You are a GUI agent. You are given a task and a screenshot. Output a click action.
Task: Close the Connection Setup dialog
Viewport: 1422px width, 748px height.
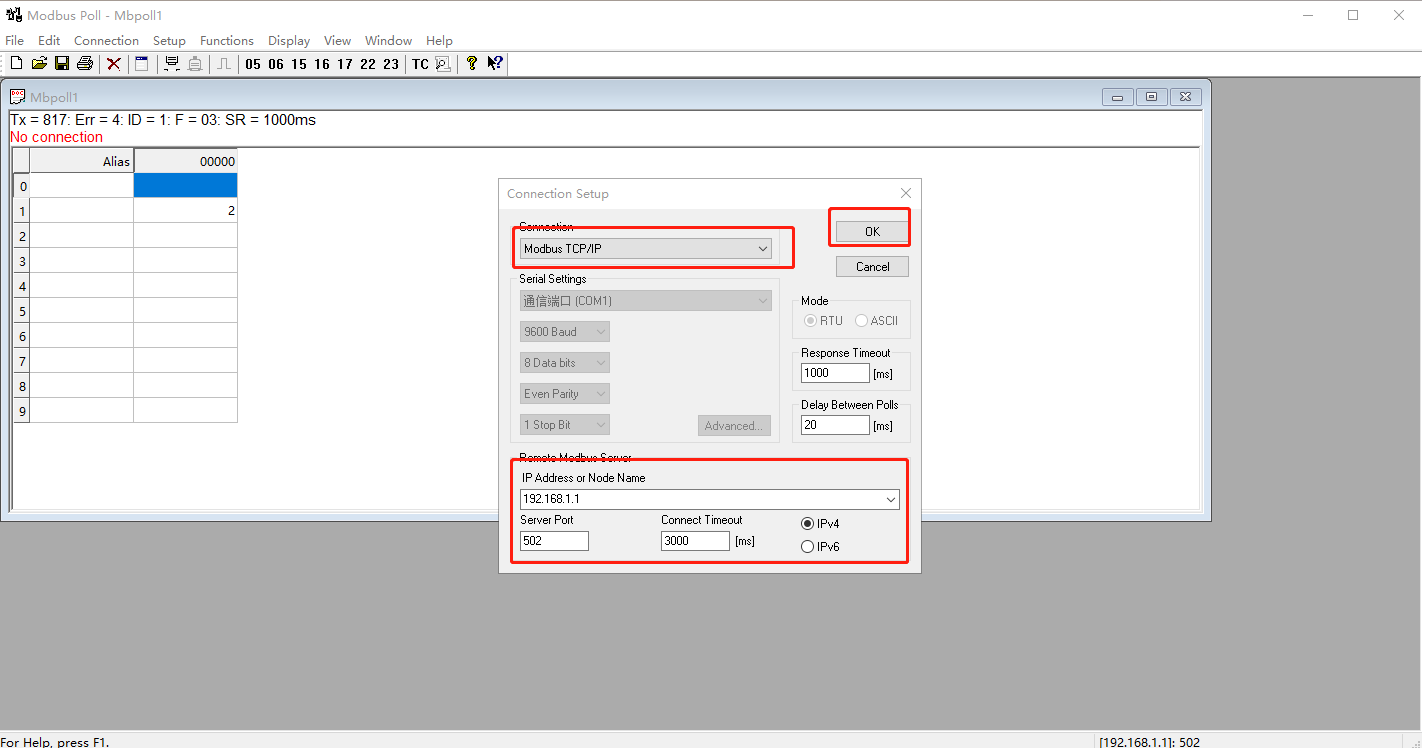[x=905, y=193]
